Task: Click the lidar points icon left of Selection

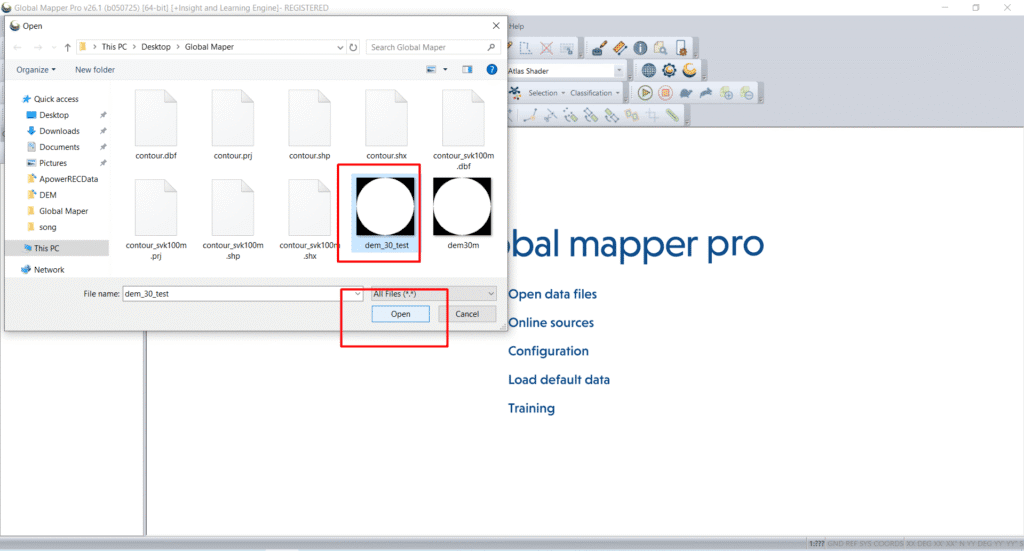Action: pos(515,93)
